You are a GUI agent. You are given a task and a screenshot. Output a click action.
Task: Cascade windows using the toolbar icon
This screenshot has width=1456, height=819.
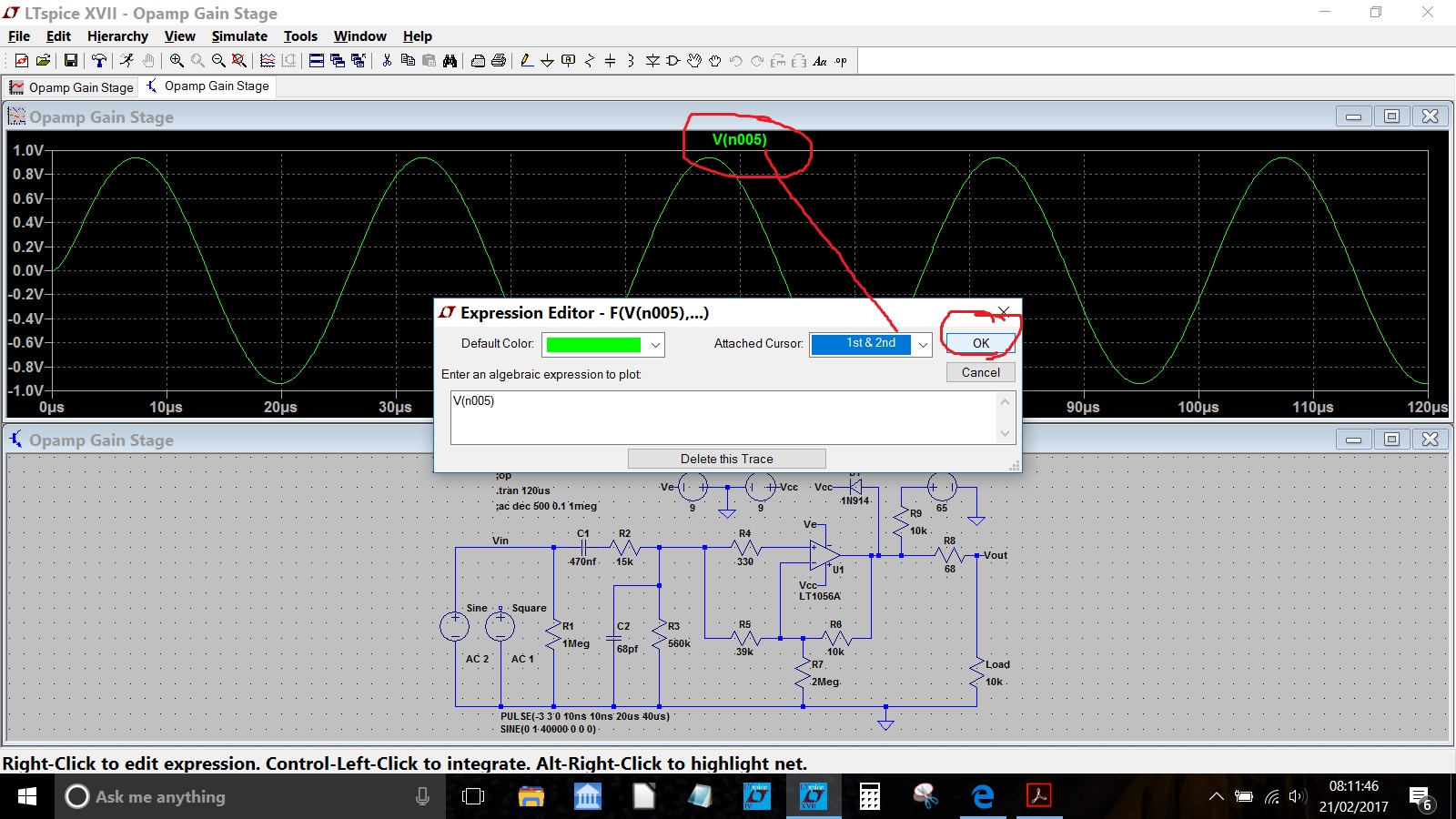point(338,61)
